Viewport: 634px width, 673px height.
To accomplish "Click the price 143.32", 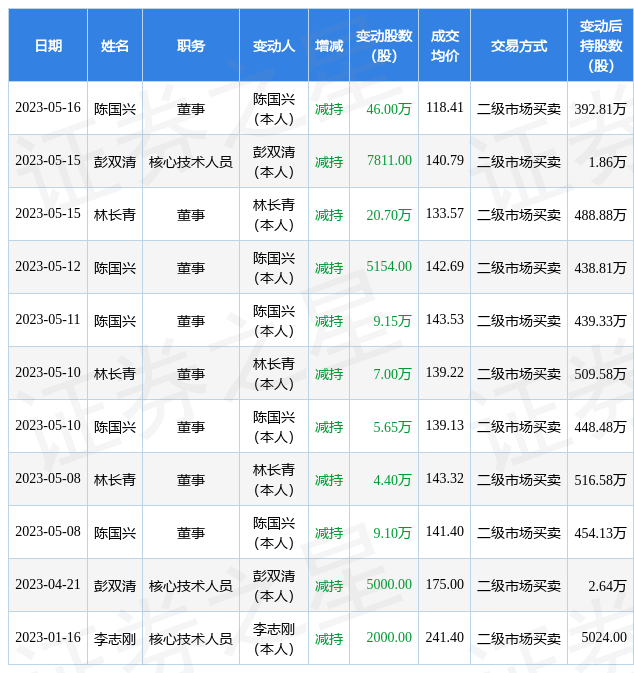I will [x=445, y=479].
